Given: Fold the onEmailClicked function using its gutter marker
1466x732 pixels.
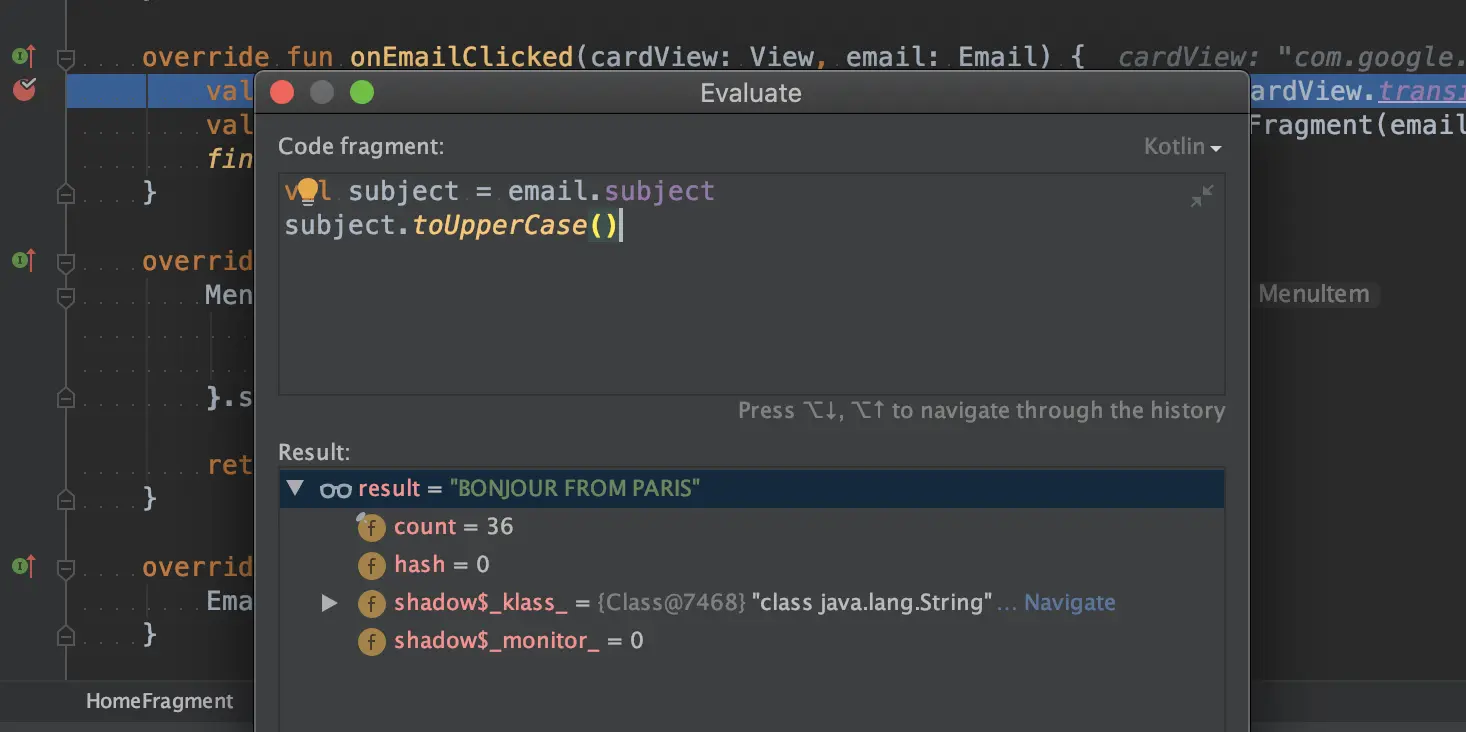Looking at the screenshot, I should 66,58.
